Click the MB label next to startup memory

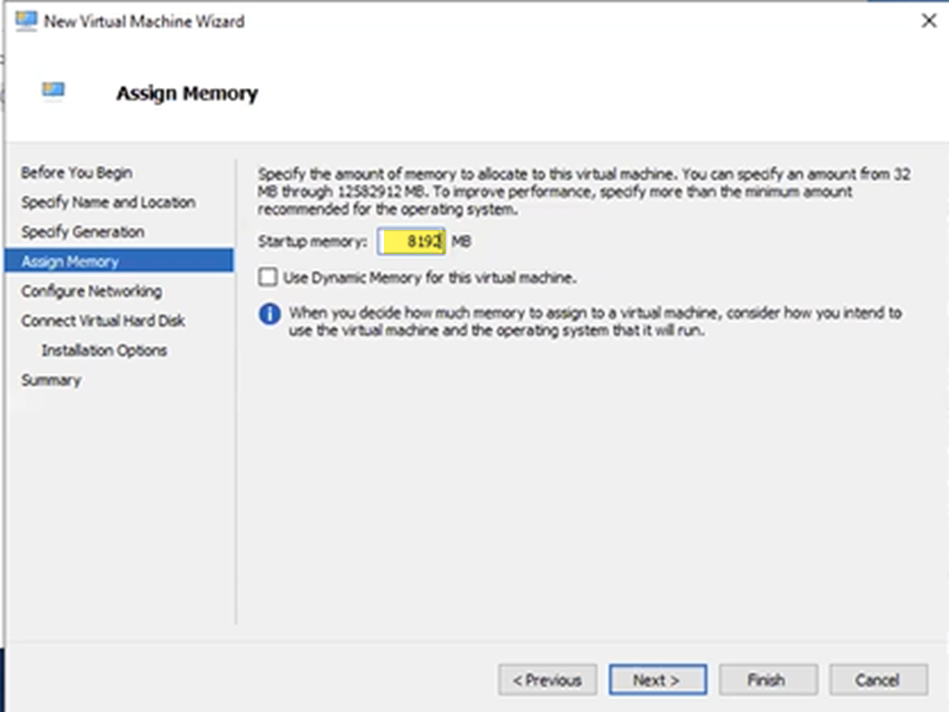point(461,240)
